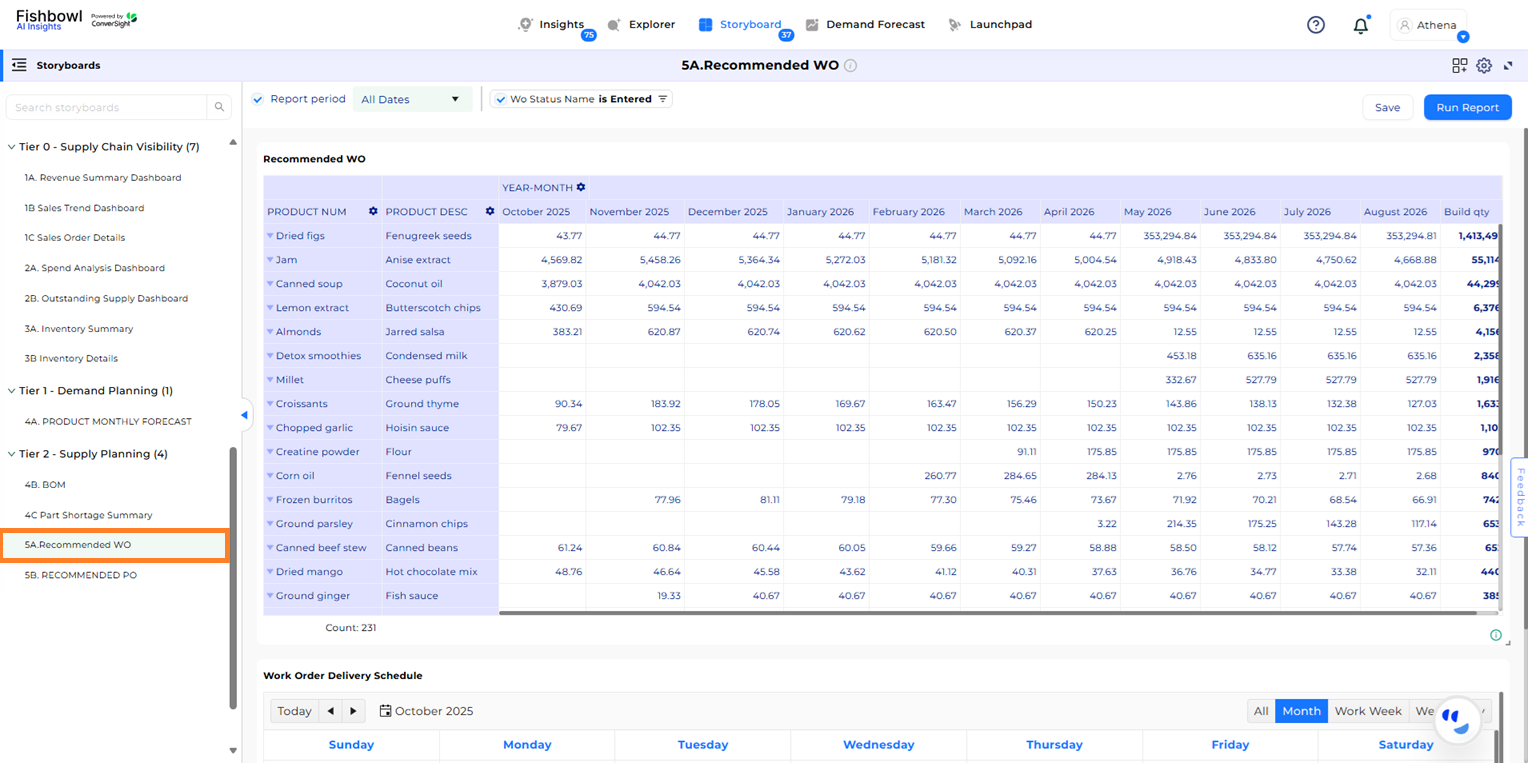Uncheck the Report period checkbox
Image resolution: width=1528 pixels, height=763 pixels.
click(x=258, y=99)
